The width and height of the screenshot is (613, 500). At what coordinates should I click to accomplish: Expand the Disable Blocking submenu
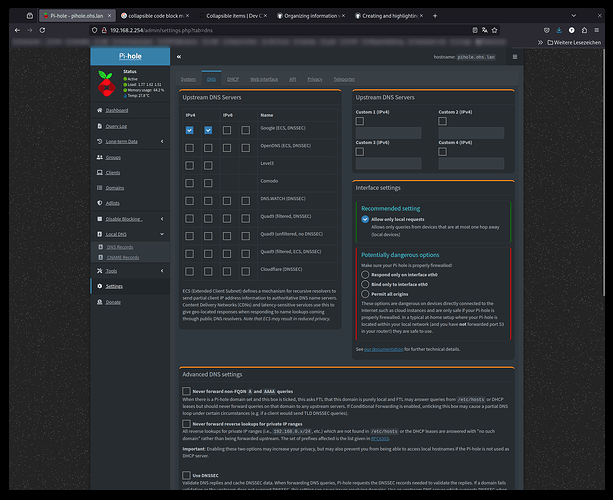[x=124, y=218]
